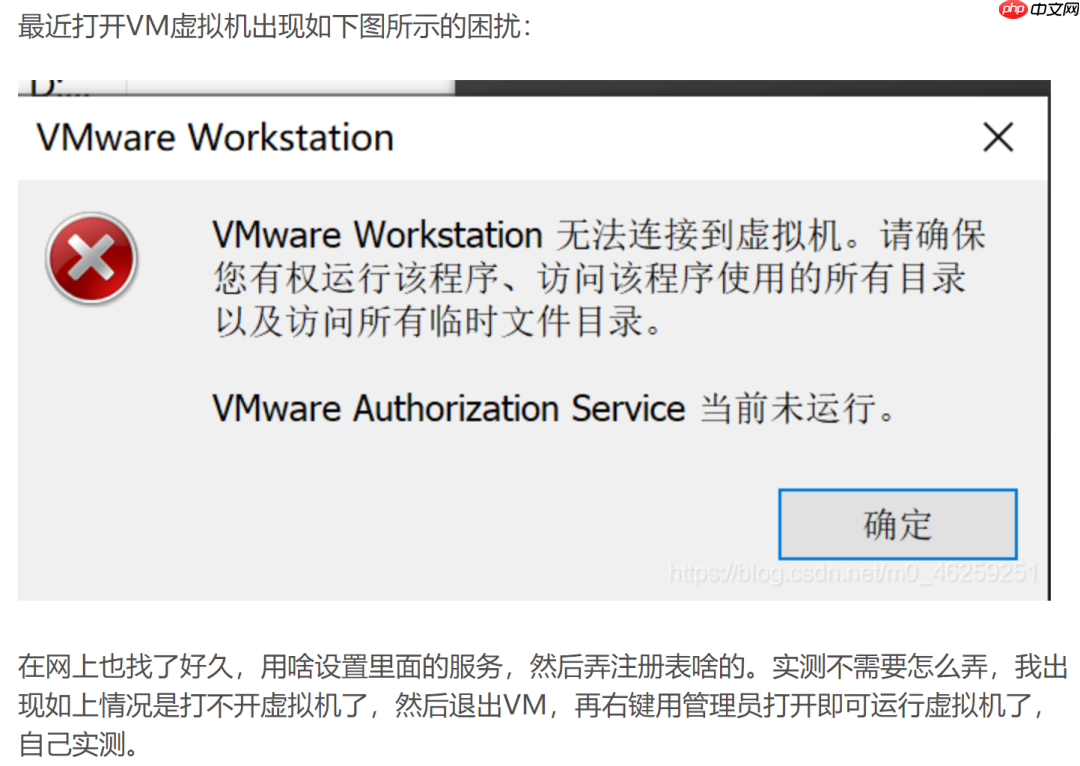Open the blog.csdn.net watermark link
Screen dimensions: 1080x766
pyautogui.click(x=854, y=573)
